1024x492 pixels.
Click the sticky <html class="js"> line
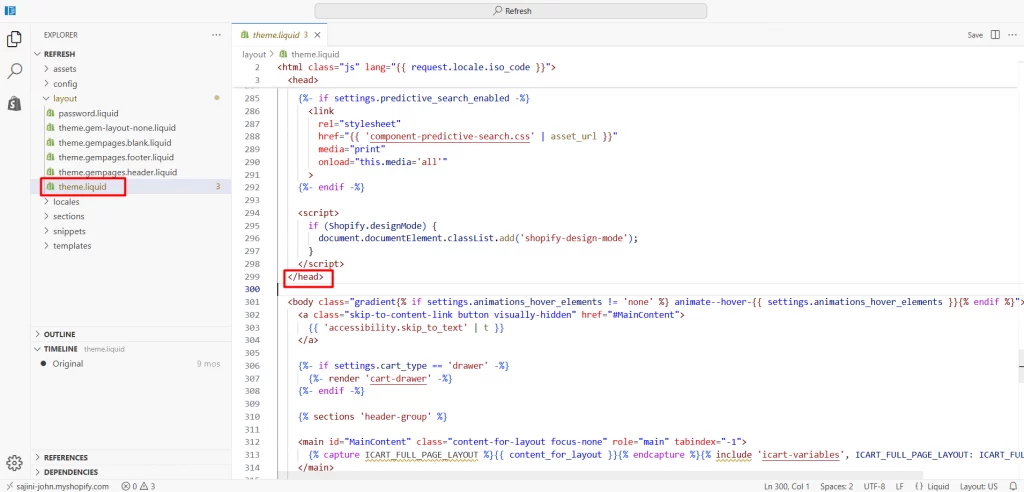416,67
